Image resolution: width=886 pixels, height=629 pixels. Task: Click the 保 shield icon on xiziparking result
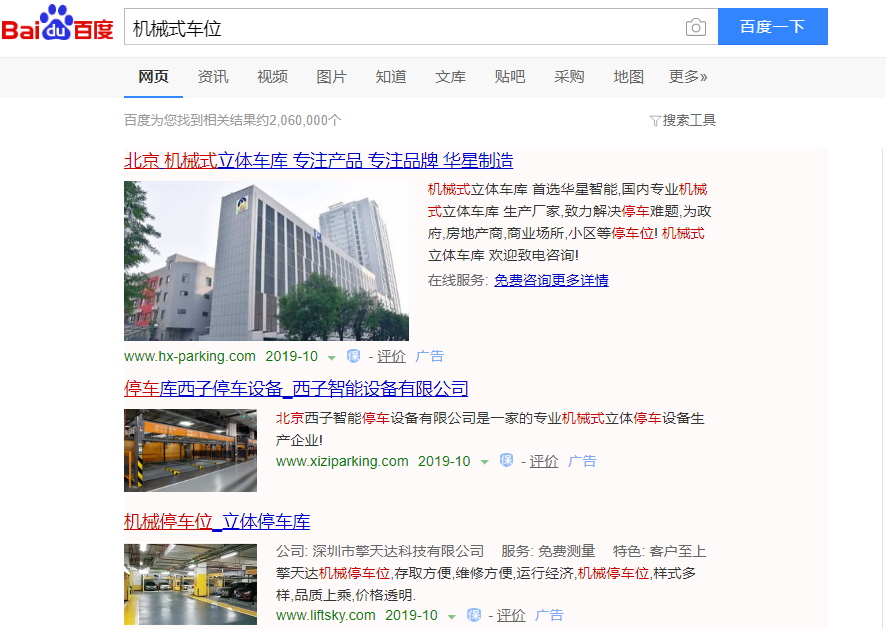(506, 461)
